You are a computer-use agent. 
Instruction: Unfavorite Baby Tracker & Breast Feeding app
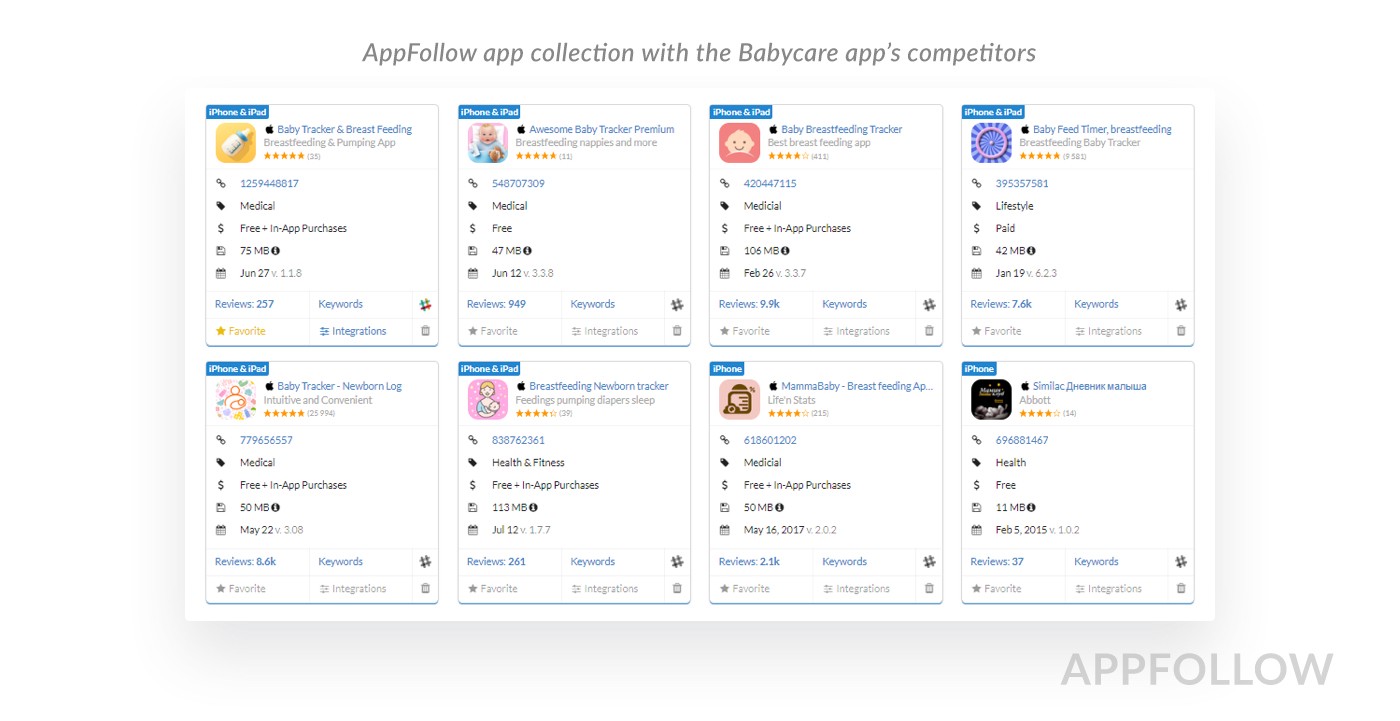point(241,331)
